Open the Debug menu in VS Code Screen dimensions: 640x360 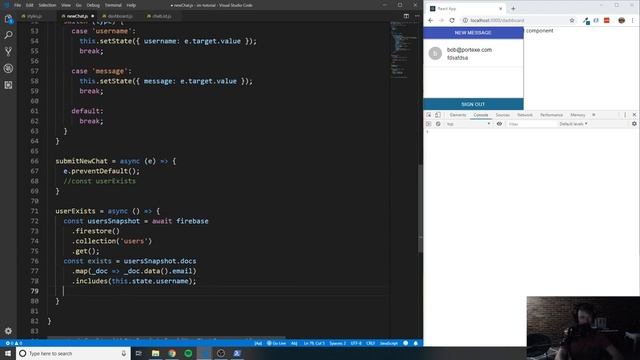tap(93, 5)
